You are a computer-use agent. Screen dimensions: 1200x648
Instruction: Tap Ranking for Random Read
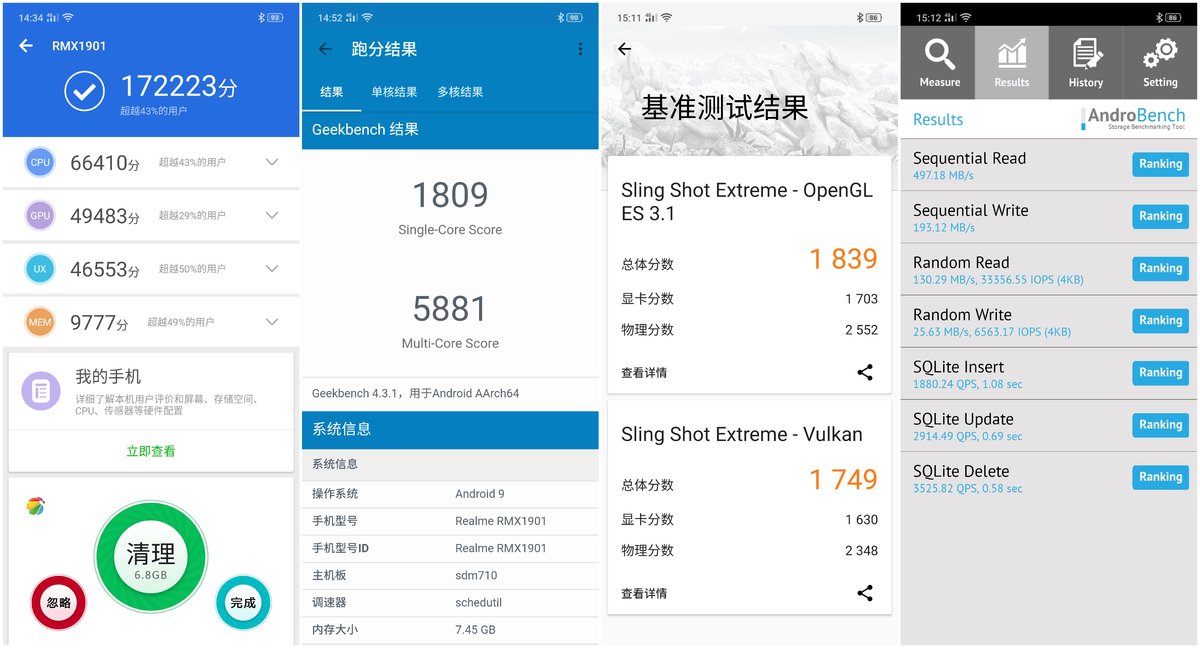[x=1160, y=268]
